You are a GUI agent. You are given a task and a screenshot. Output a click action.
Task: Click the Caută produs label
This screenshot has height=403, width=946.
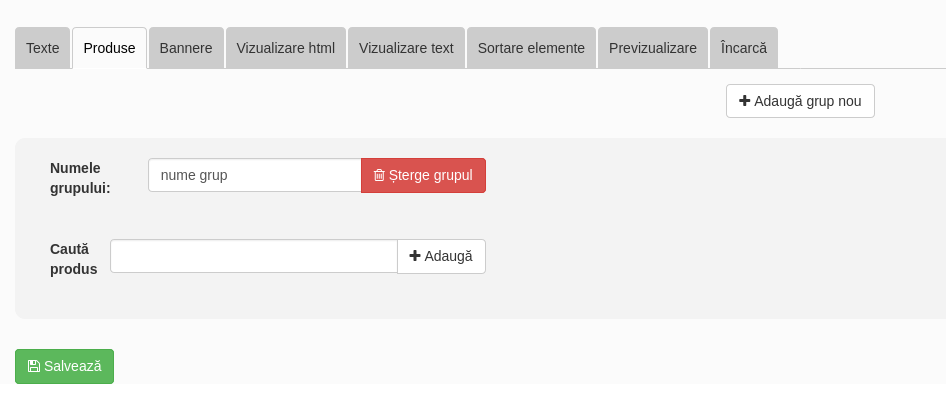[74, 259]
